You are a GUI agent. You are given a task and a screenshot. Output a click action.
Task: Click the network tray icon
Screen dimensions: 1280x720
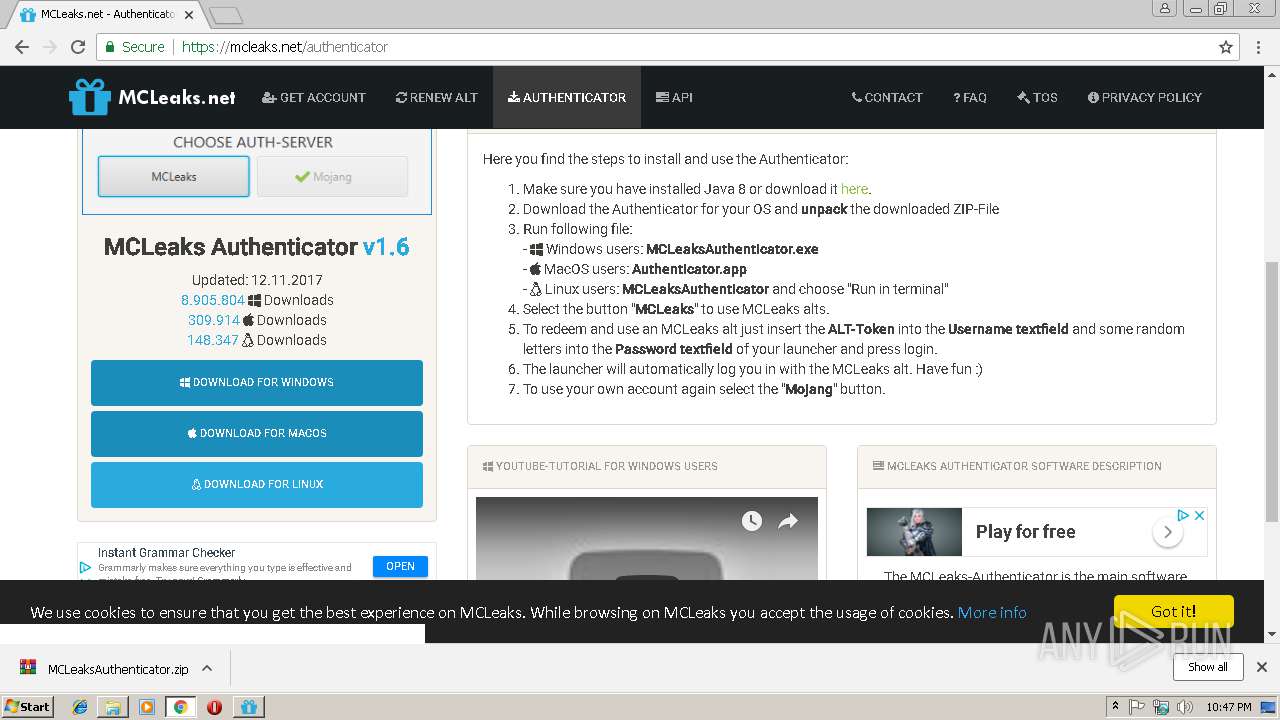point(1161,707)
